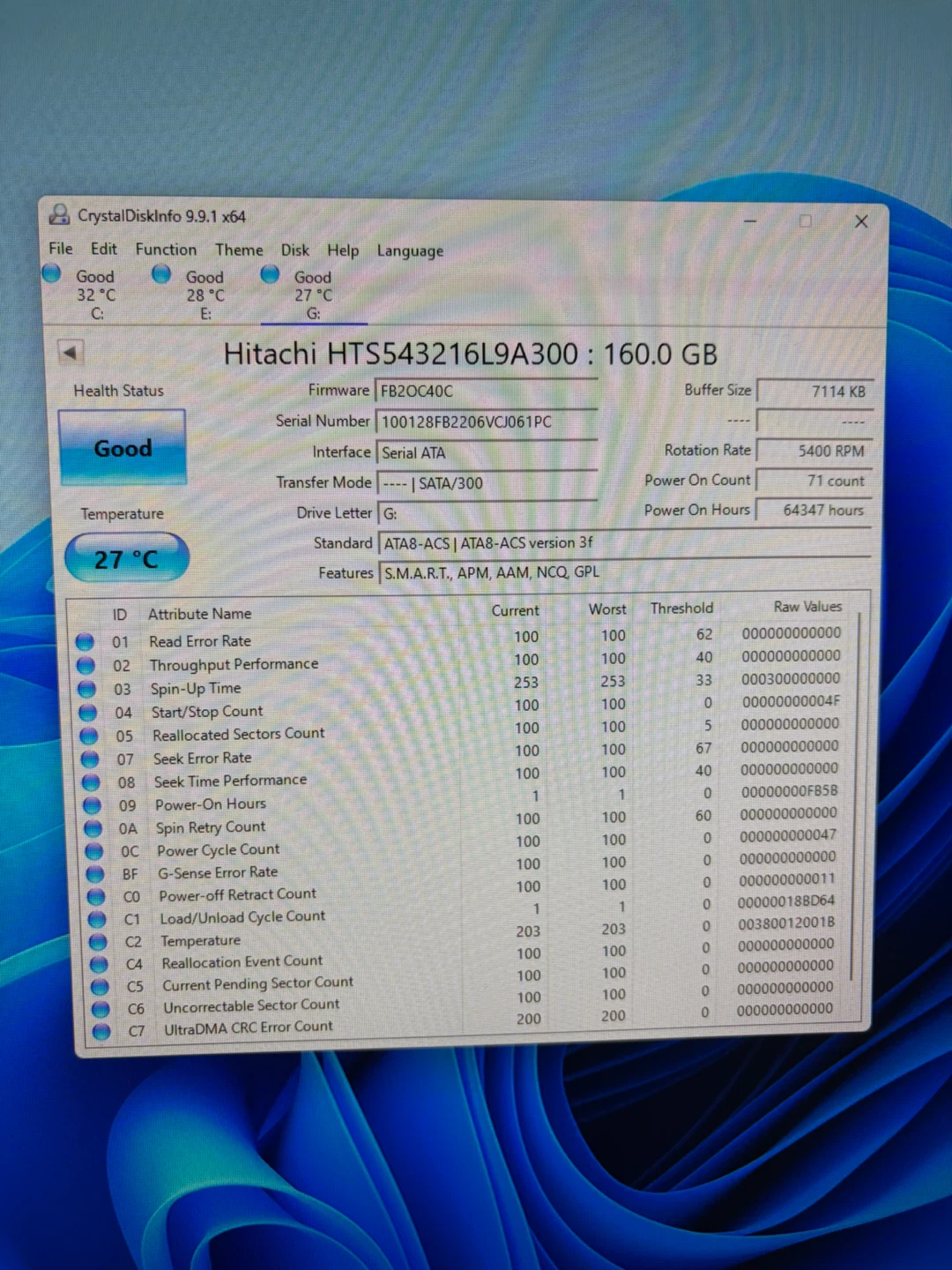Click the Firmware field FB2OC40C
952x1270 pixels.
[487, 391]
